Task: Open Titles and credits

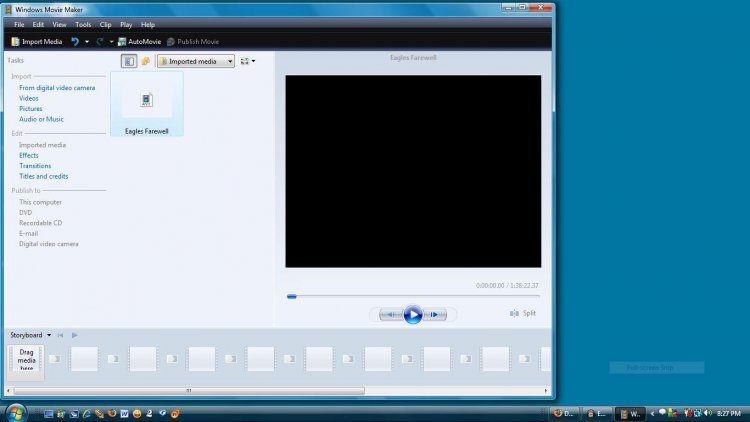Action: coord(44,177)
